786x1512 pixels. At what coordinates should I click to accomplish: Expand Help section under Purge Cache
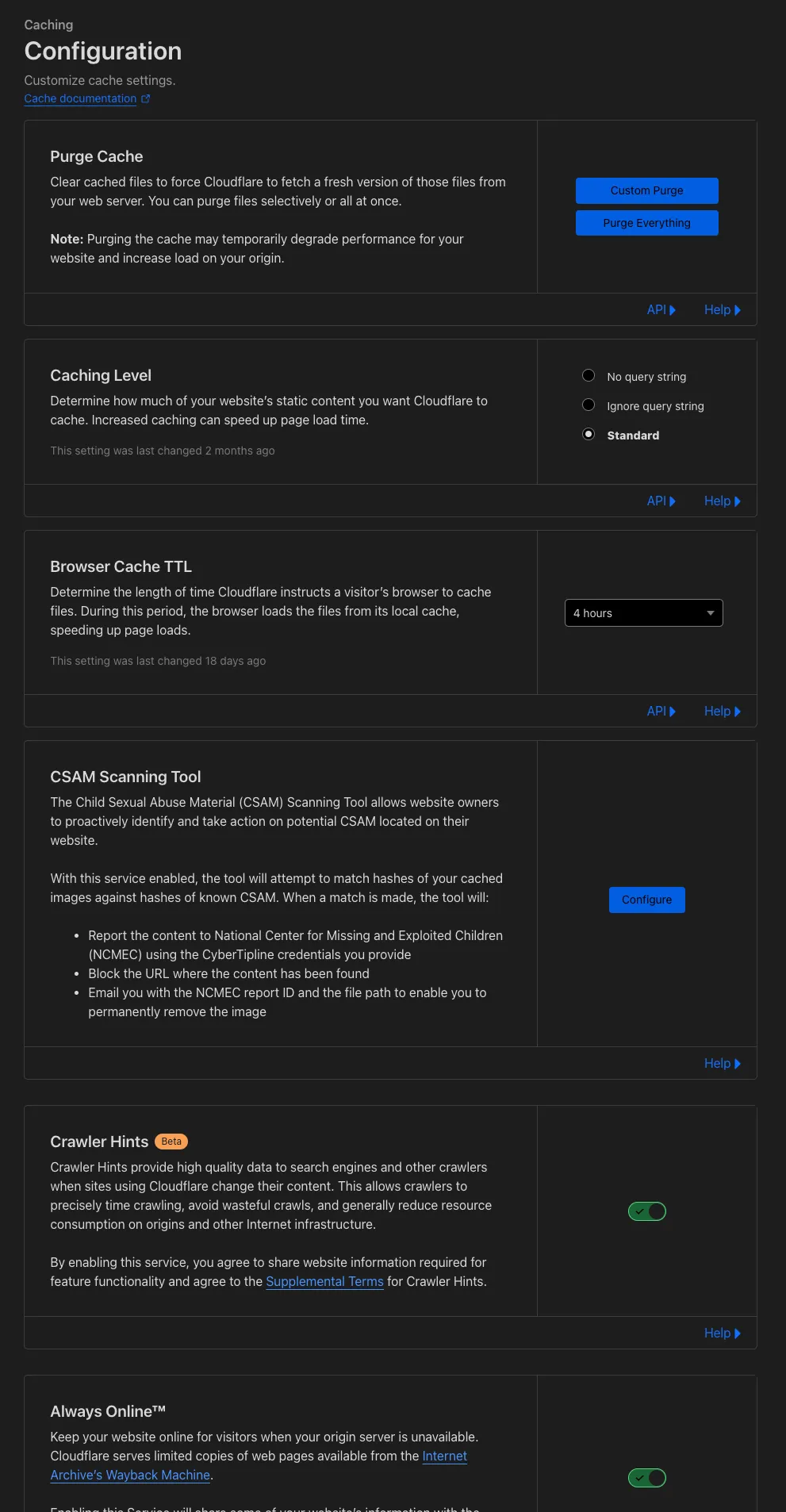coord(722,310)
